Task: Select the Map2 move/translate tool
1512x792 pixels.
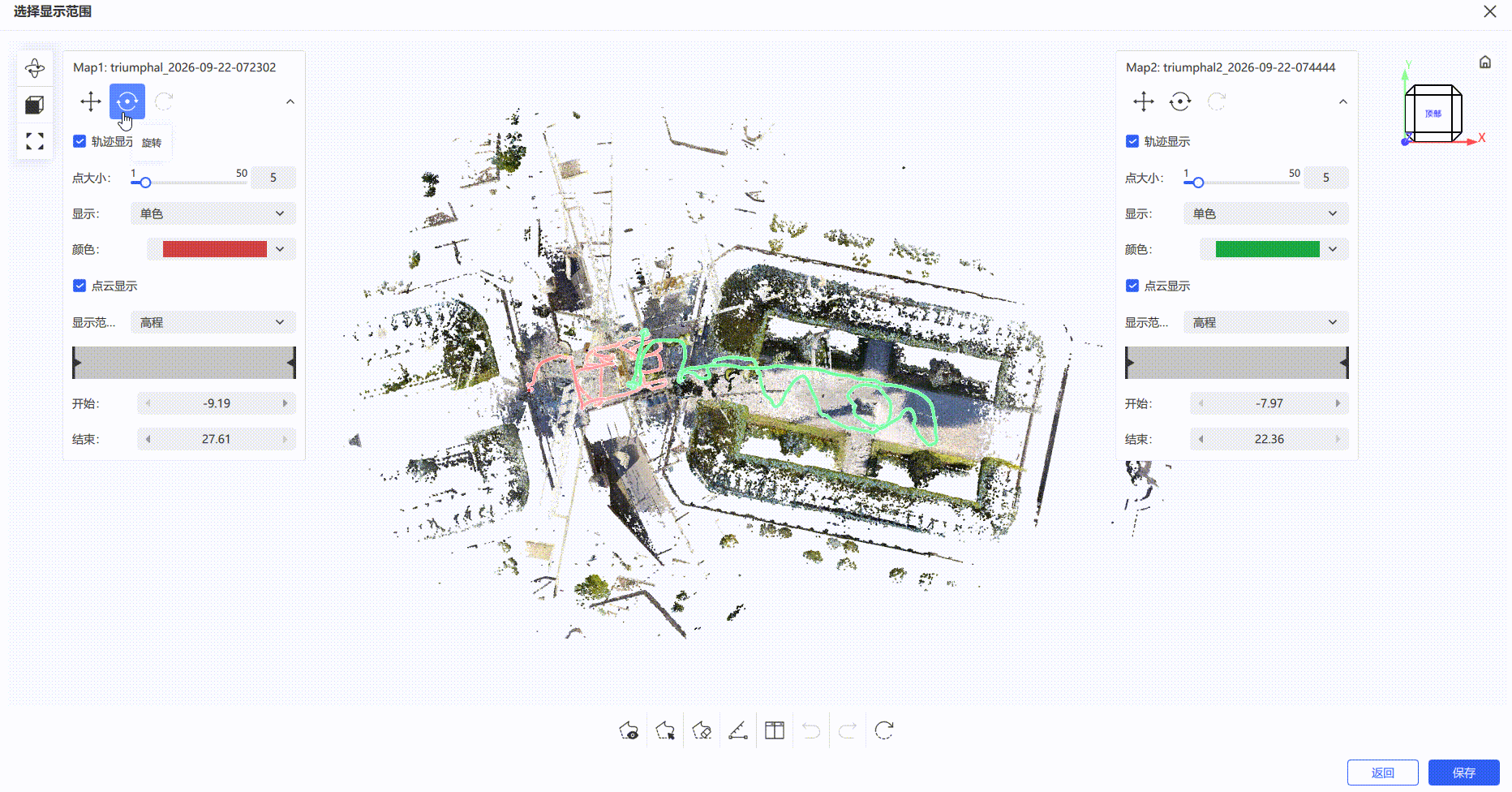Action: click(x=1144, y=101)
